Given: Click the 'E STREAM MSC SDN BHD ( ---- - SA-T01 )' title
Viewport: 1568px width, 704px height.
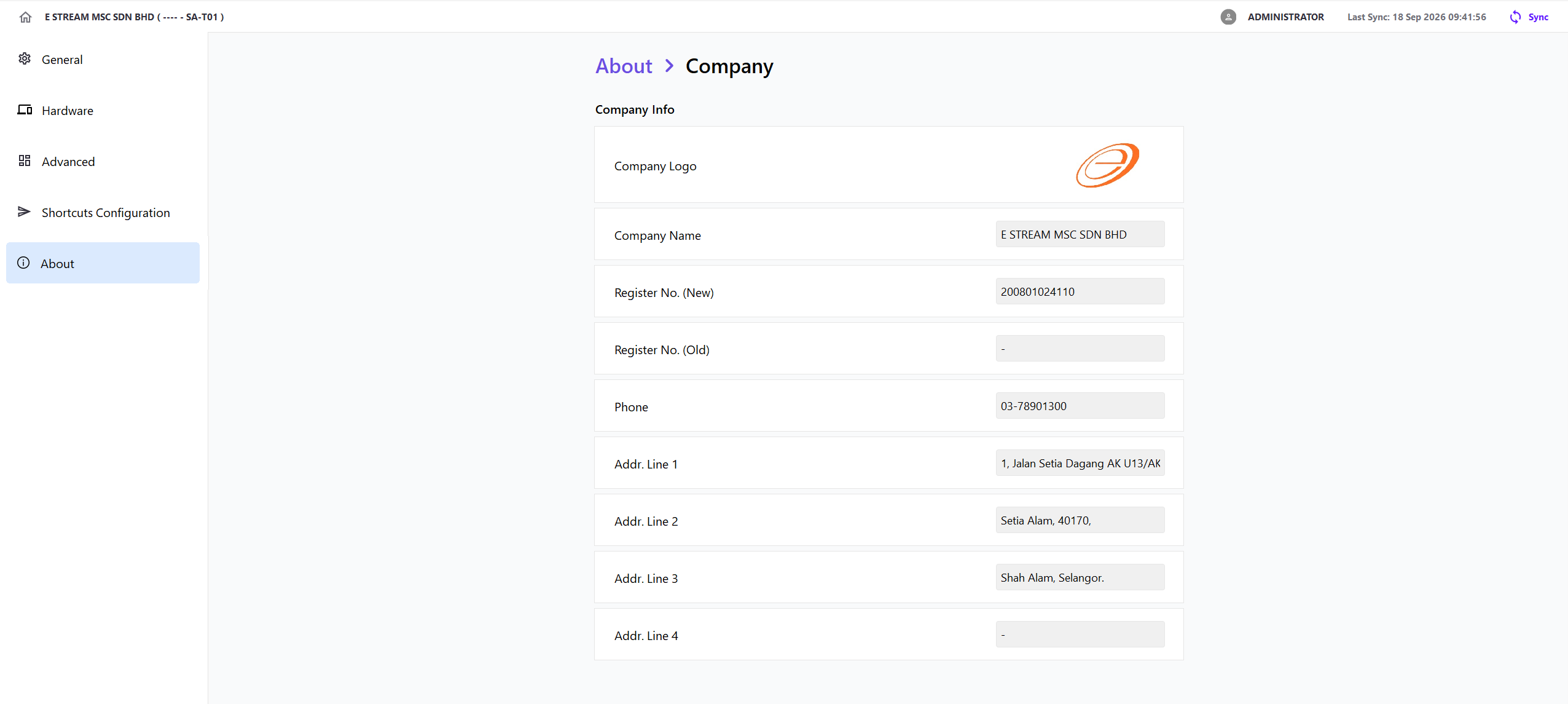Looking at the screenshot, I should [x=135, y=17].
